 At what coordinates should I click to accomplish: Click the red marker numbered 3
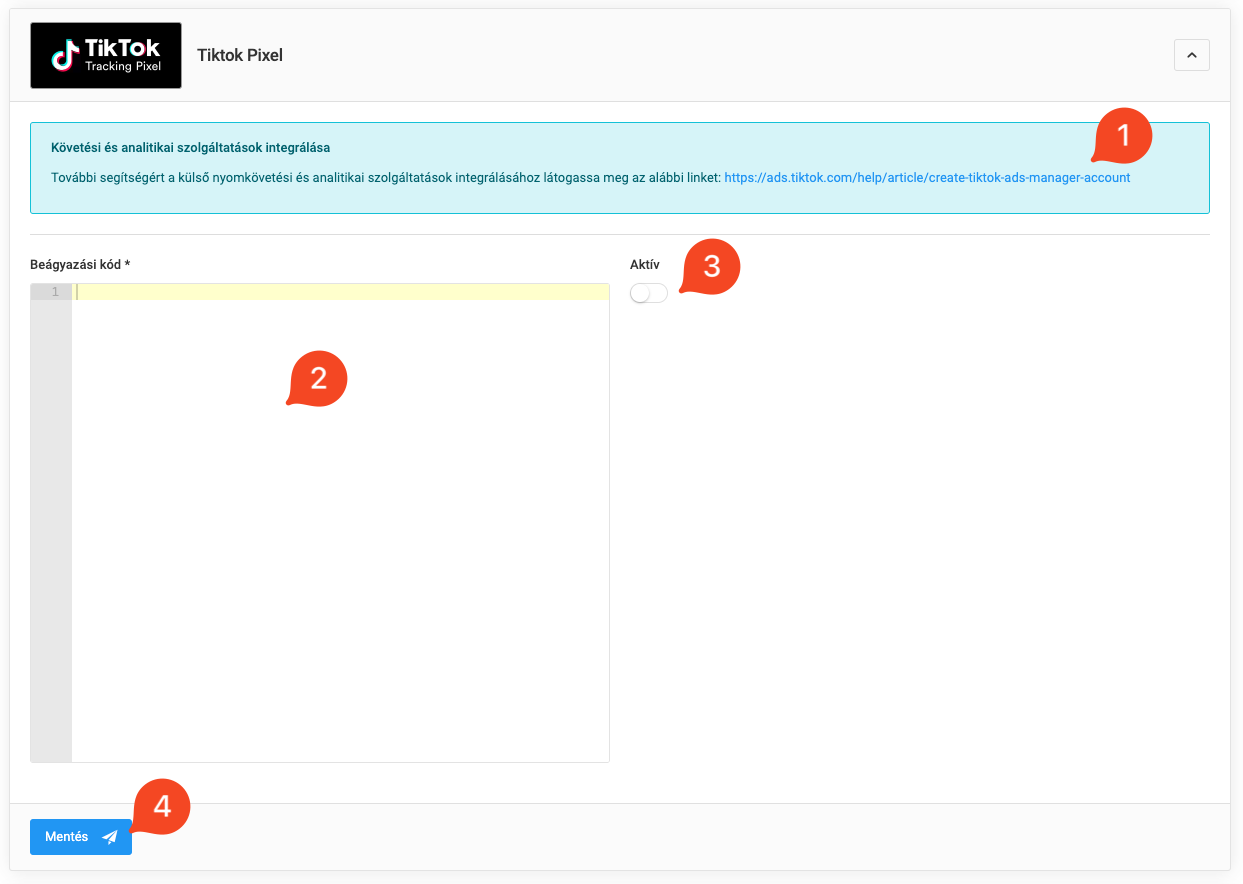[x=711, y=267]
